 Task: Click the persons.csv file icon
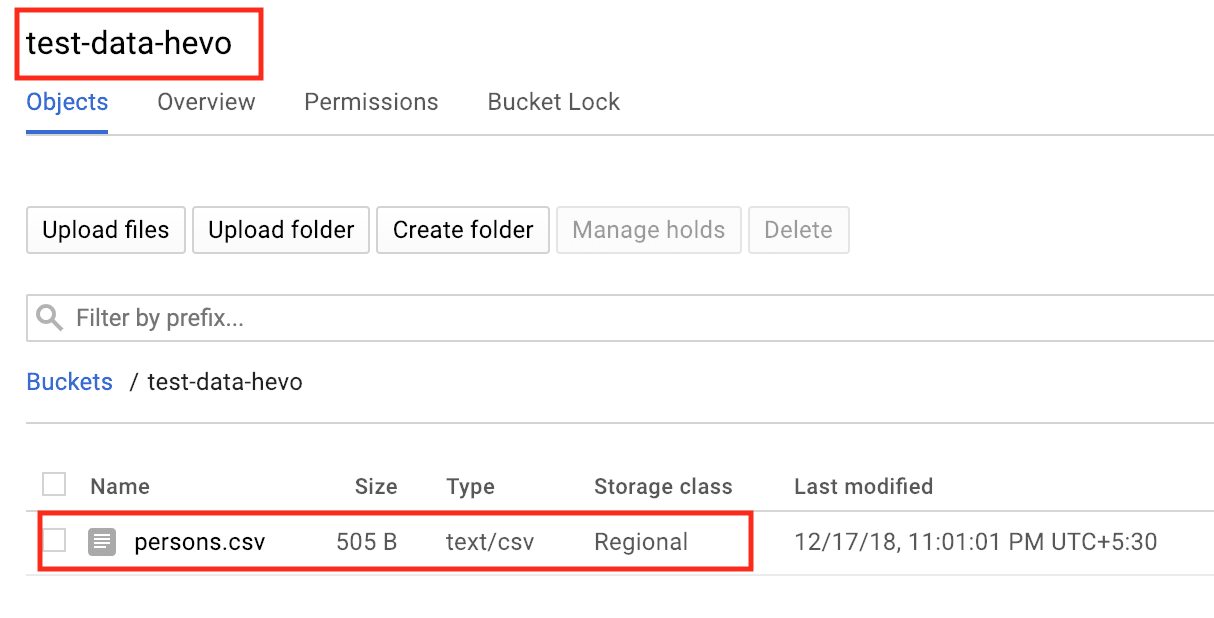pyautogui.click(x=103, y=541)
